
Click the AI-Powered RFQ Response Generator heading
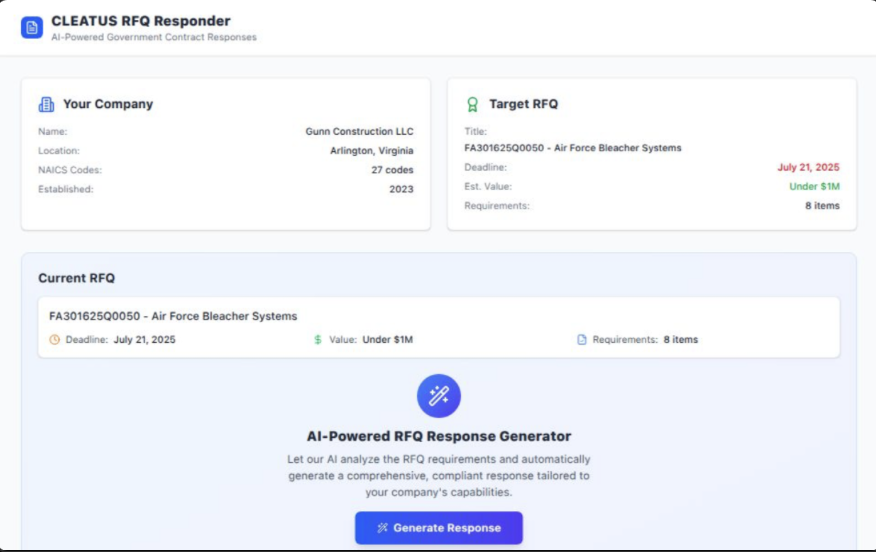(x=439, y=436)
